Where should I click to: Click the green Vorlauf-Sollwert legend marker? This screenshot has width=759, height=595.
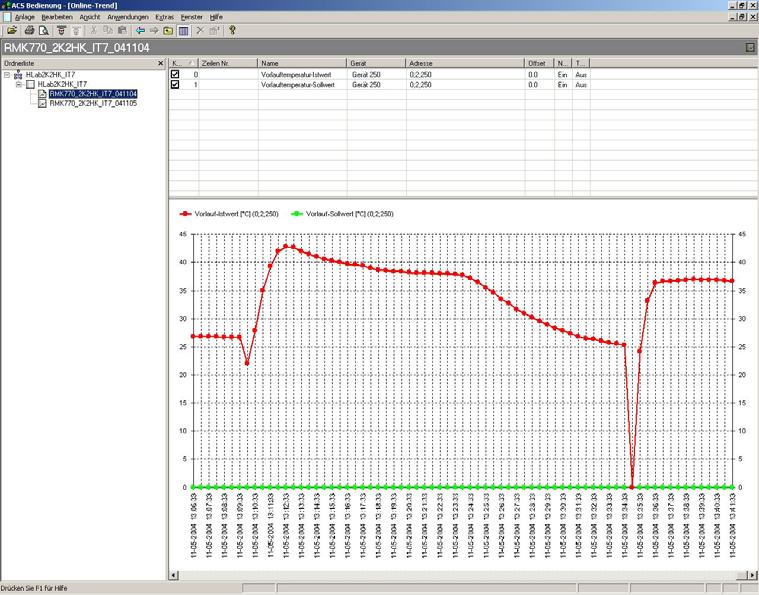tap(297, 214)
